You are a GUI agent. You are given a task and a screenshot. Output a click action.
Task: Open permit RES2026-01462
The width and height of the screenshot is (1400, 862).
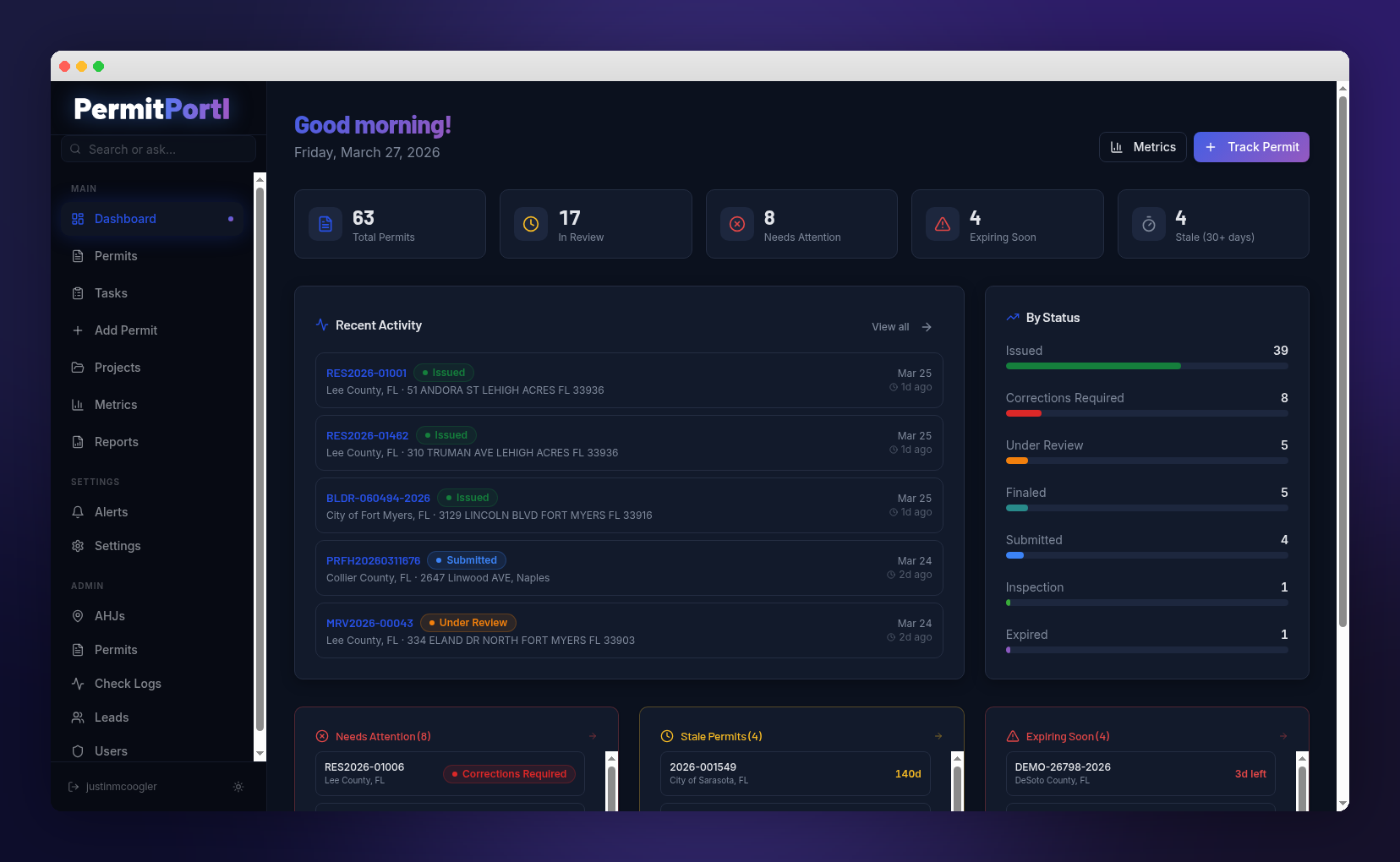coord(629,443)
